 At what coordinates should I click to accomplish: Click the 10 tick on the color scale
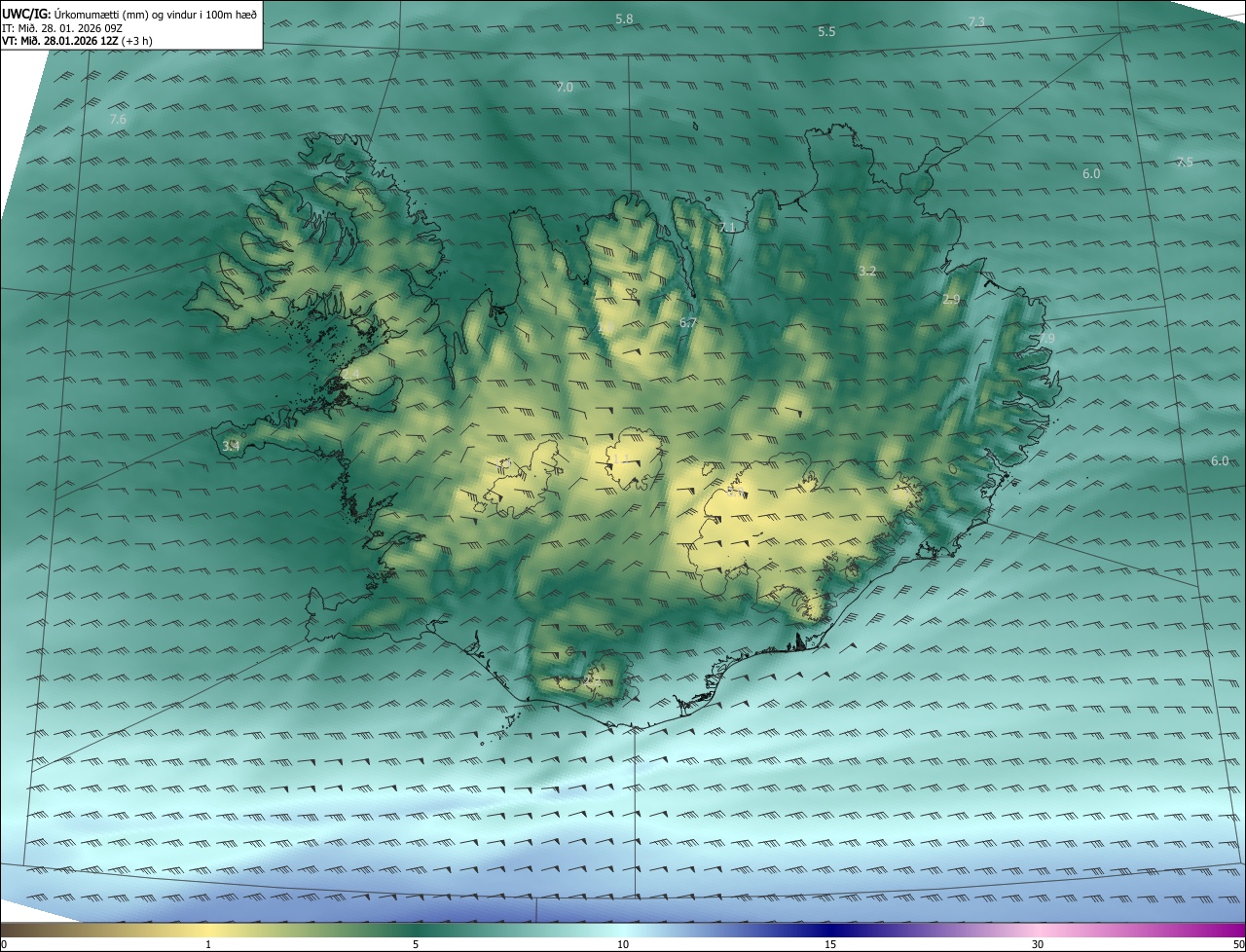click(x=623, y=945)
